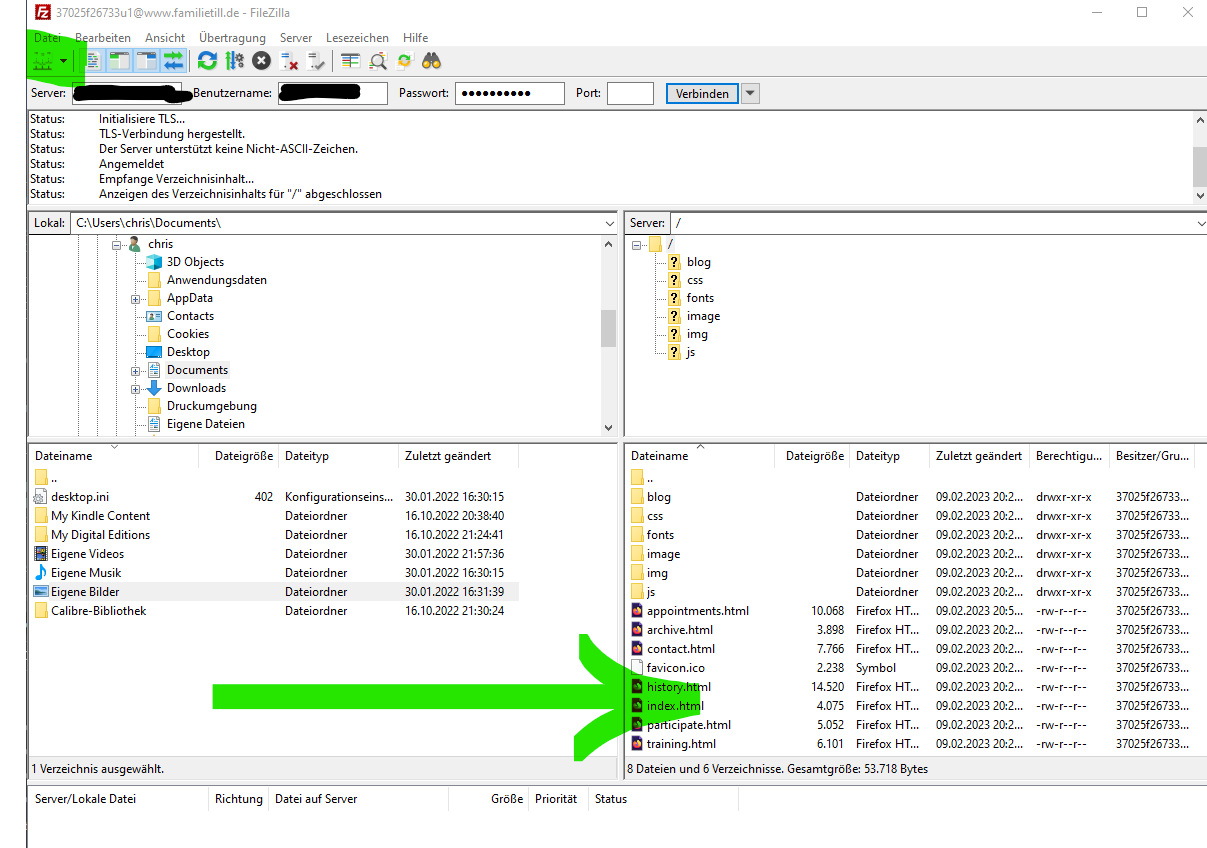Open the Site Manager dropdown arrow
1207x848 pixels.
coord(64,61)
